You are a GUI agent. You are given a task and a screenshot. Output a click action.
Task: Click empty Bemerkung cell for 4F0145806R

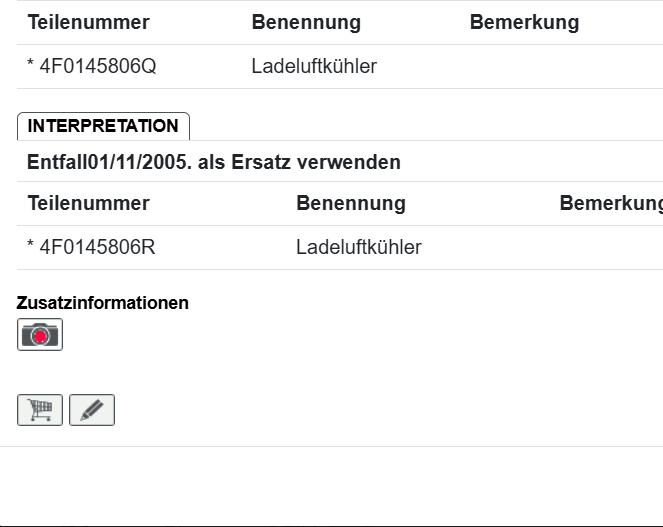610,247
